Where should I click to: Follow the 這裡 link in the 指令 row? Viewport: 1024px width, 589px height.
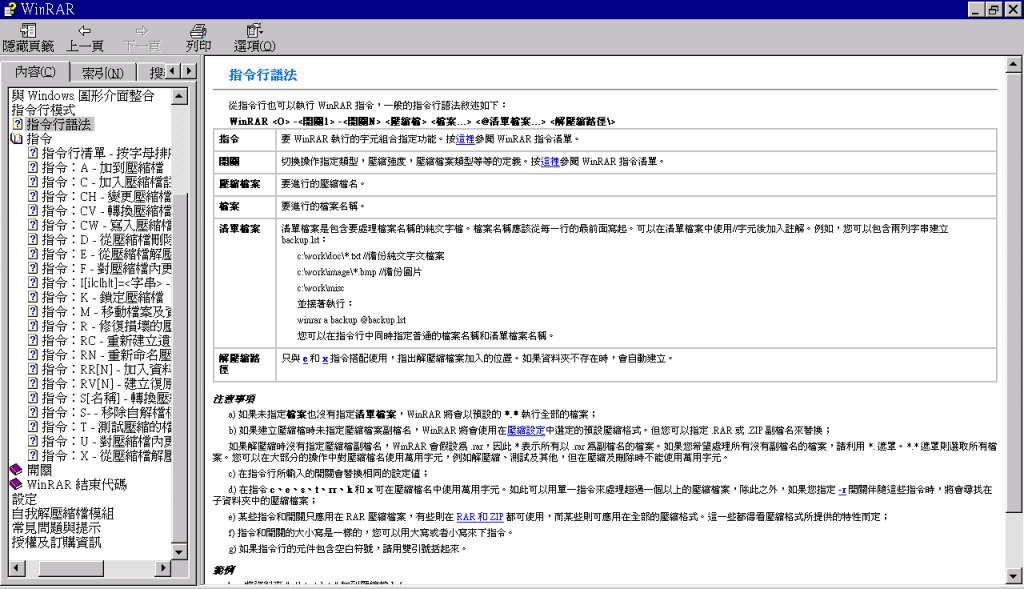click(465, 139)
